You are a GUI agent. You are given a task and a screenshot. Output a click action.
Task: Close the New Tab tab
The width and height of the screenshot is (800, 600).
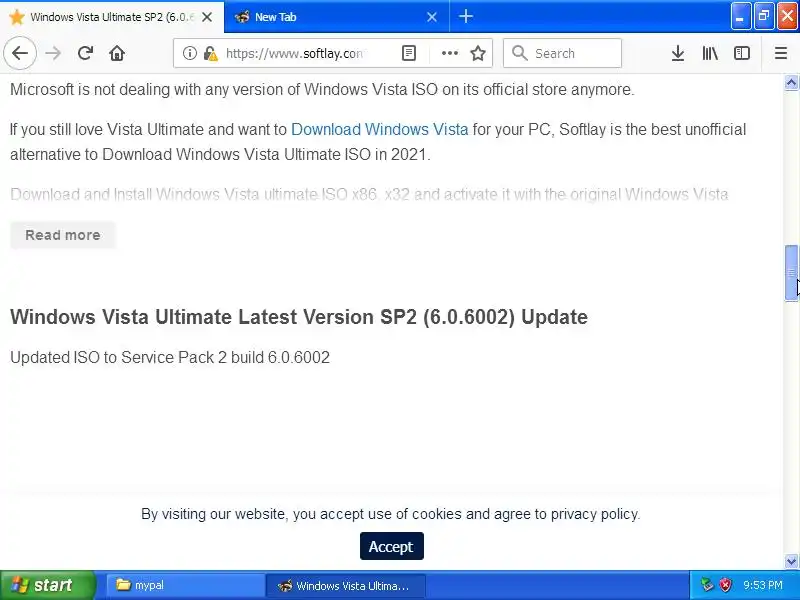(x=432, y=17)
